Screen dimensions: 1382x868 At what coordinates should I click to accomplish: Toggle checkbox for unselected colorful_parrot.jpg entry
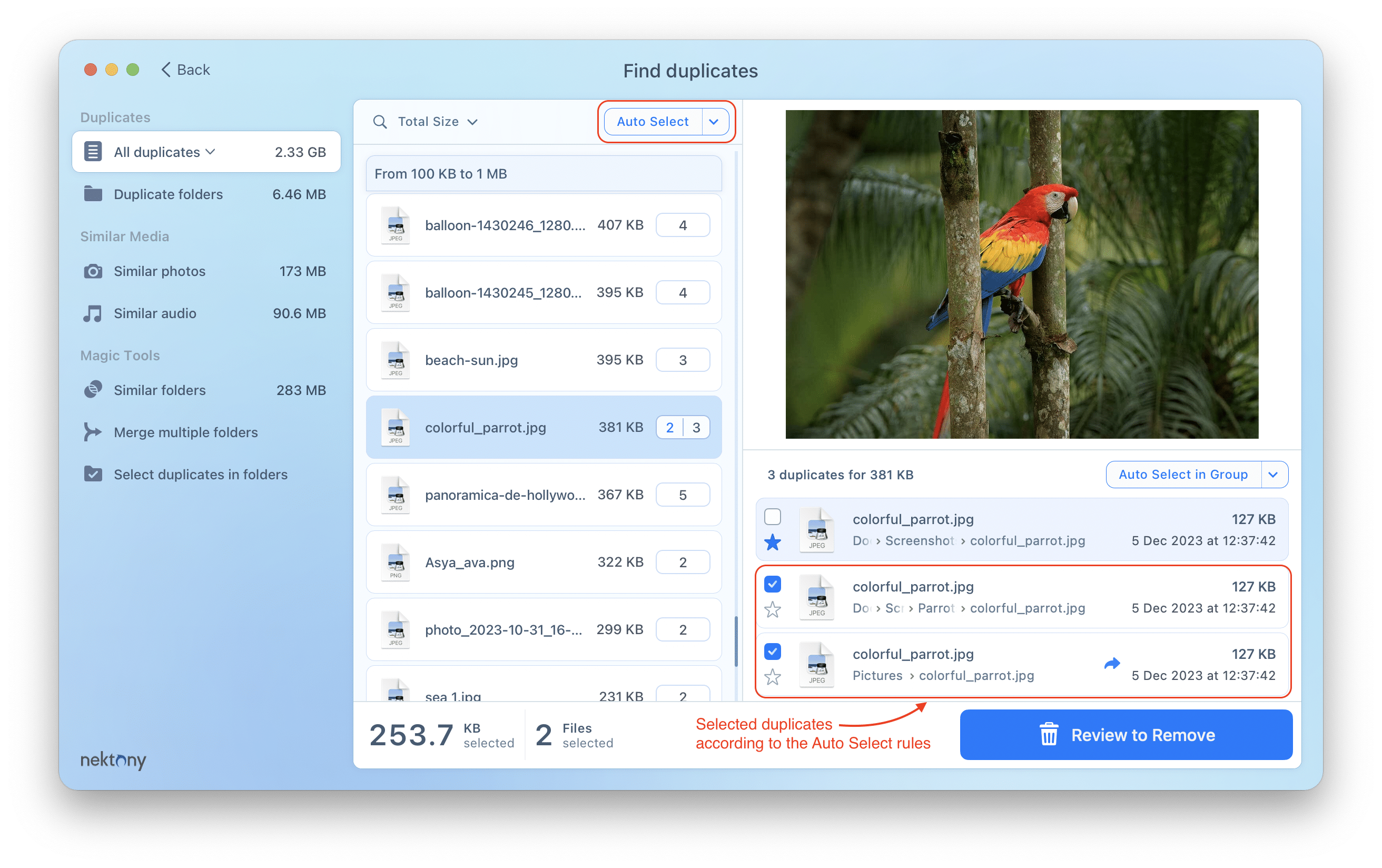pyautogui.click(x=772, y=517)
